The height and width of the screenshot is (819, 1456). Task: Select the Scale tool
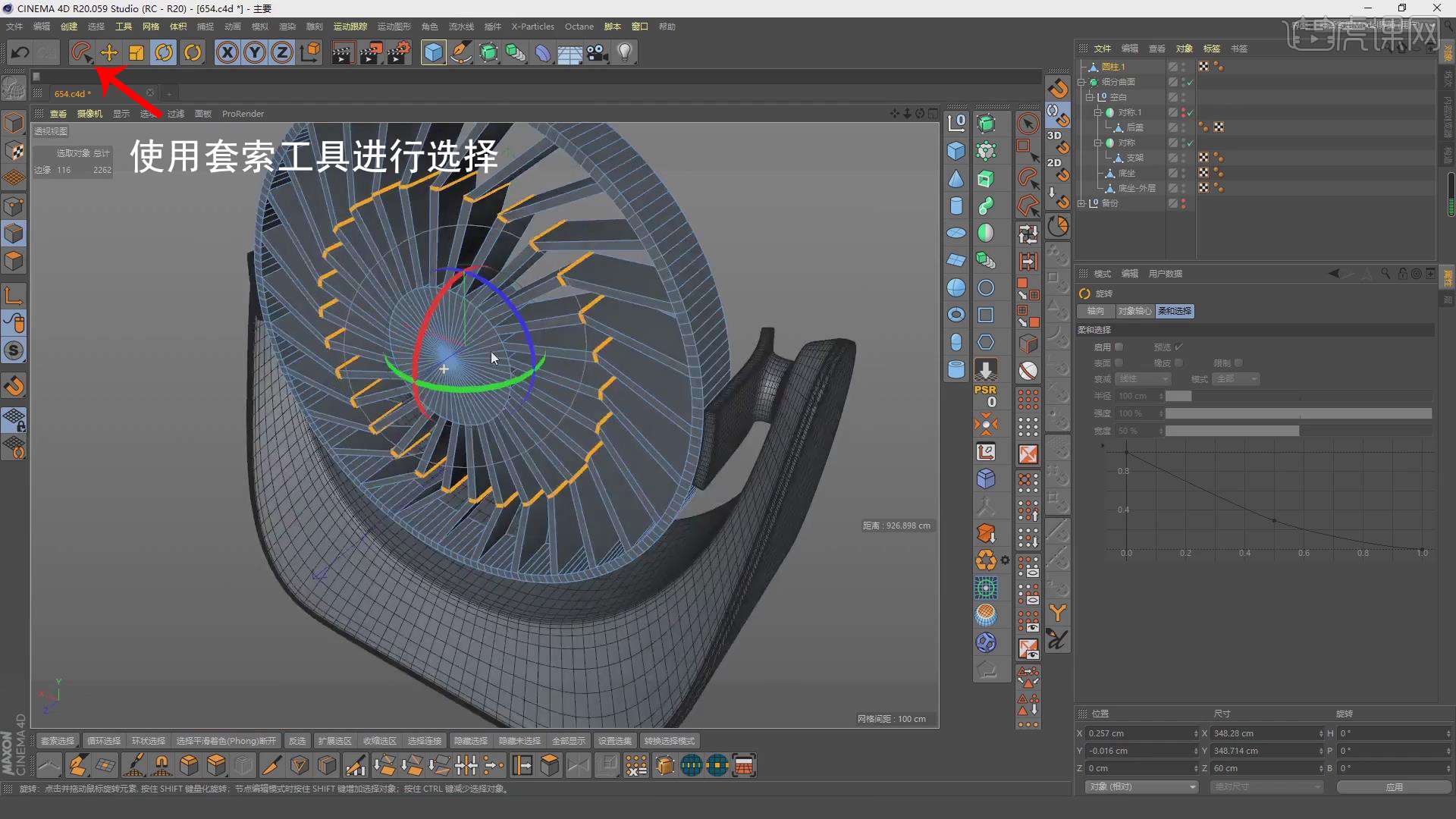[x=136, y=52]
